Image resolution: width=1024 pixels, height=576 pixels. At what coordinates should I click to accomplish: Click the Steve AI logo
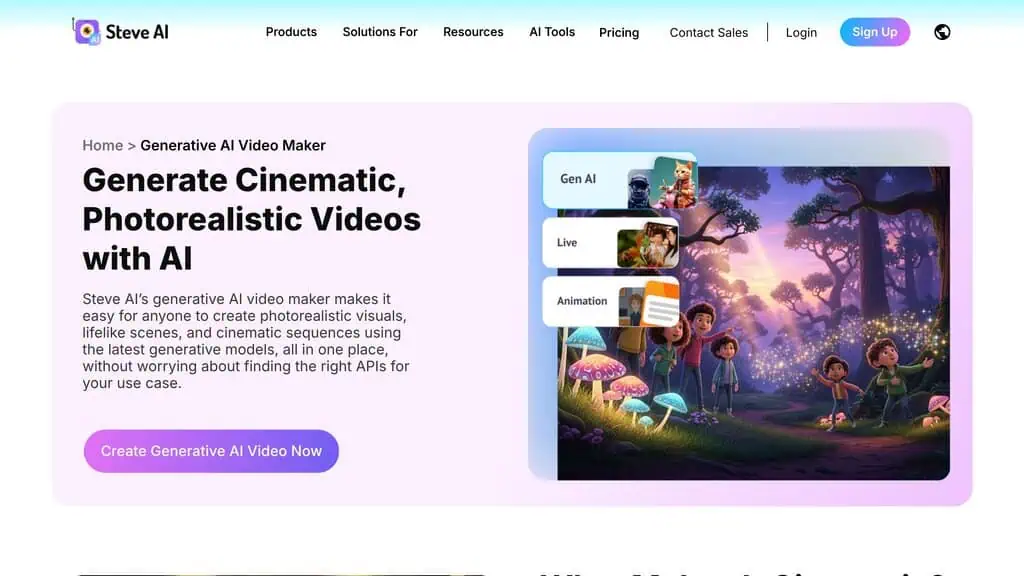(121, 31)
